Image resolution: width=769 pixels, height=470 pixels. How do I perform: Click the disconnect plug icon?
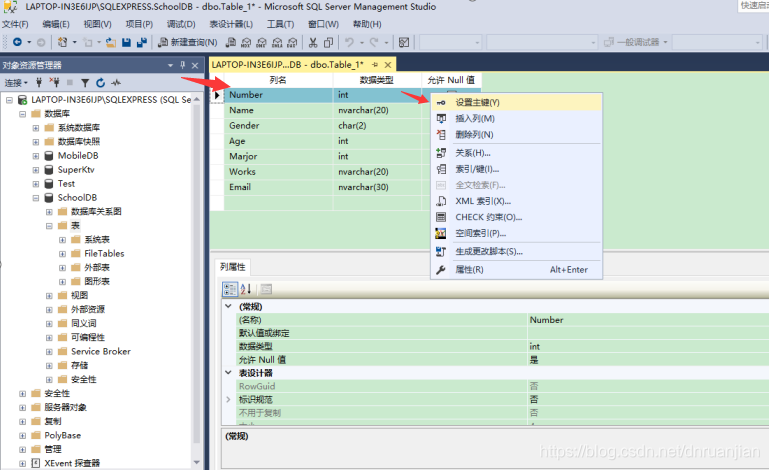pyautogui.click(x=54, y=82)
